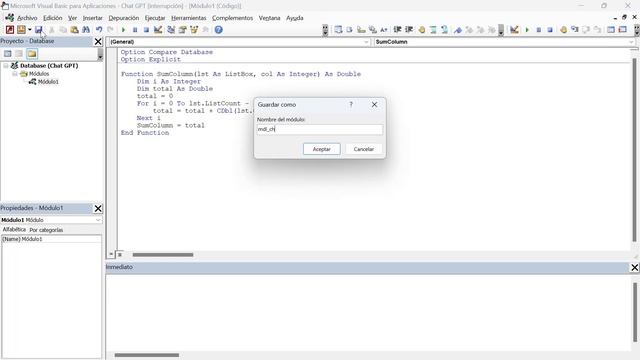Close the Guardar como dialog
The height and width of the screenshot is (360, 640).
pyautogui.click(x=374, y=104)
